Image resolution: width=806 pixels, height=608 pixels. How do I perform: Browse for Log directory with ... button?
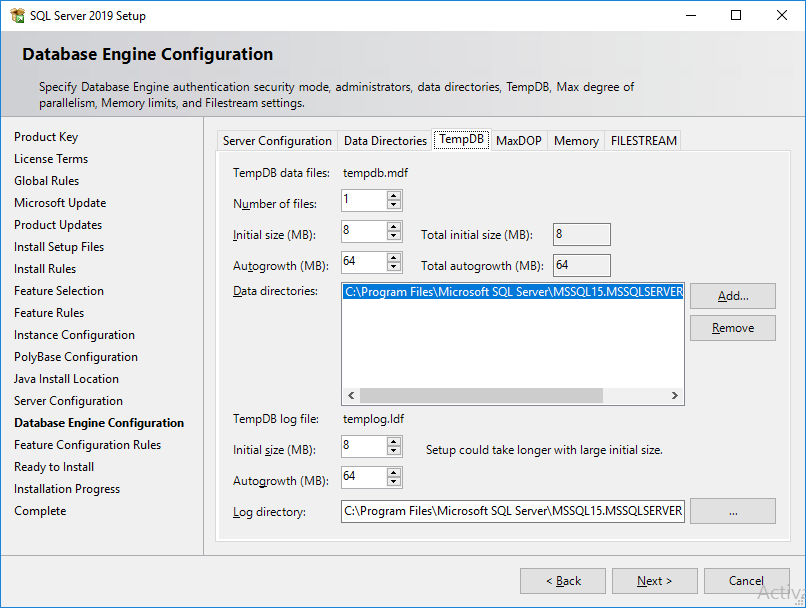[x=732, y=511]
